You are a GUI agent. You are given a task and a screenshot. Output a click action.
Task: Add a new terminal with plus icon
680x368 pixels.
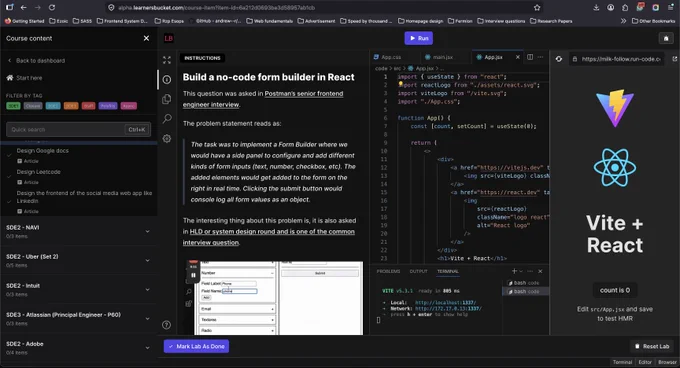pyautogui.click(x=514, y=271)
